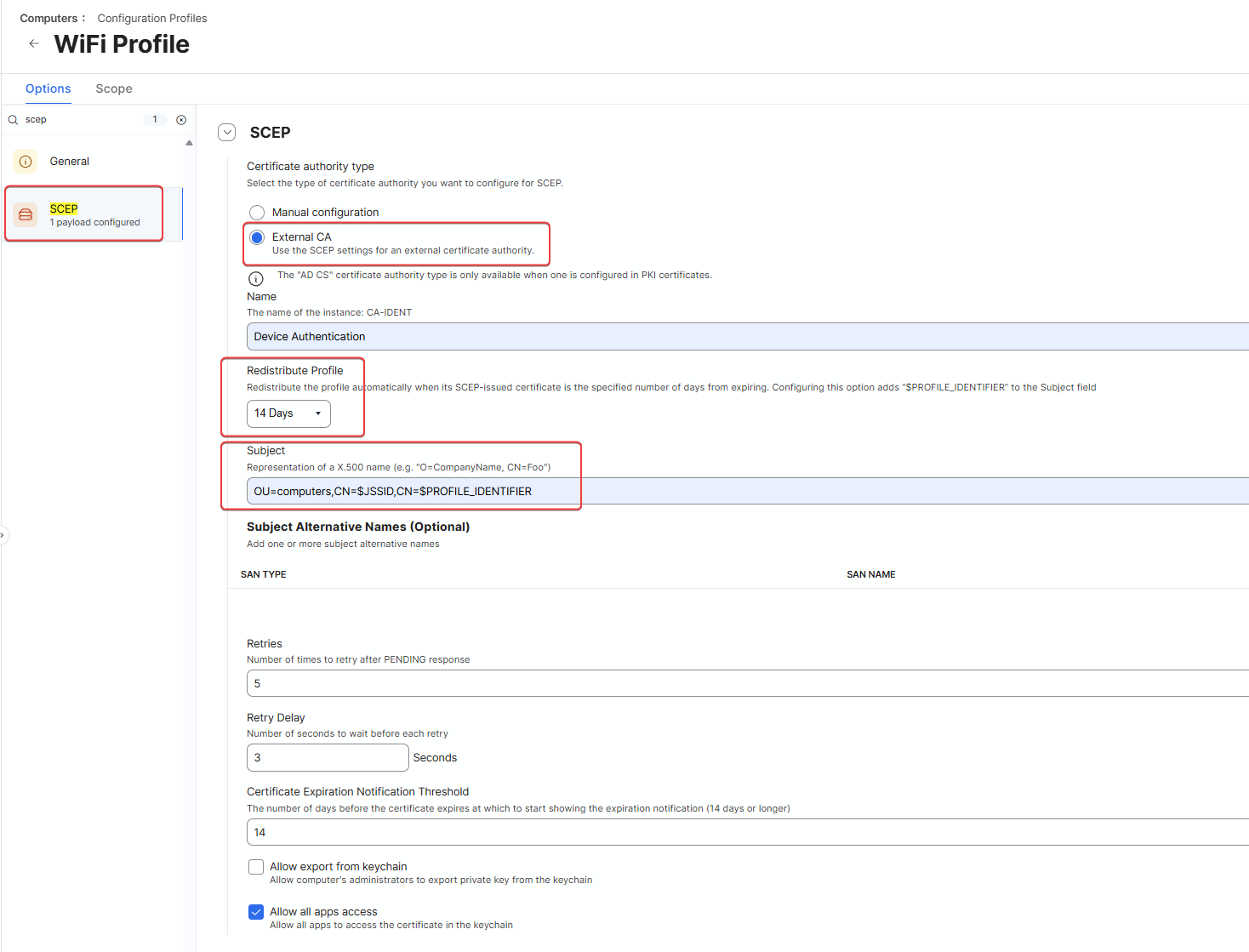
Task: Enable Allow export from keychain
Action: pos(256,867)
